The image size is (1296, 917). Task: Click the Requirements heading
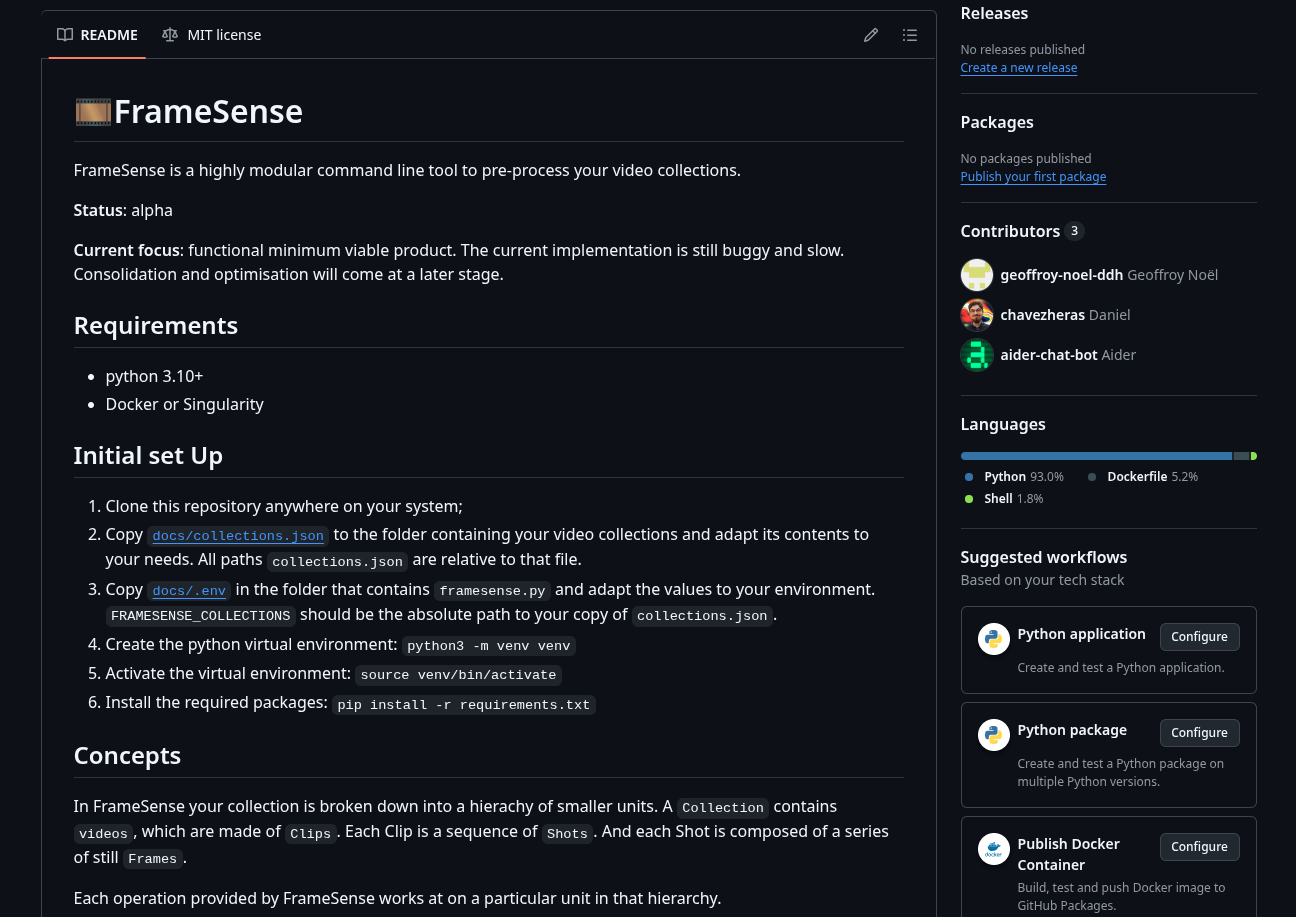(156, 326)
